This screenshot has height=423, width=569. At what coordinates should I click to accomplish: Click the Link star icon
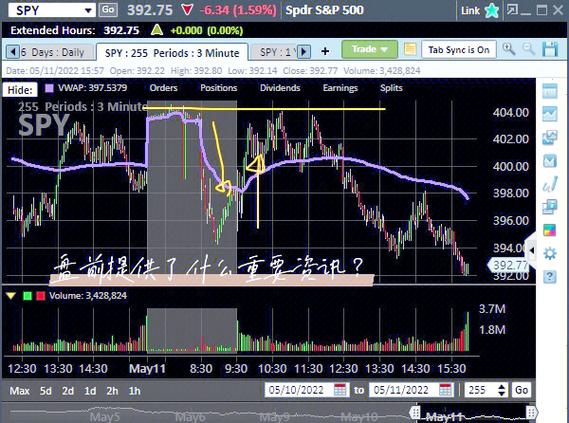pos(492,11)
